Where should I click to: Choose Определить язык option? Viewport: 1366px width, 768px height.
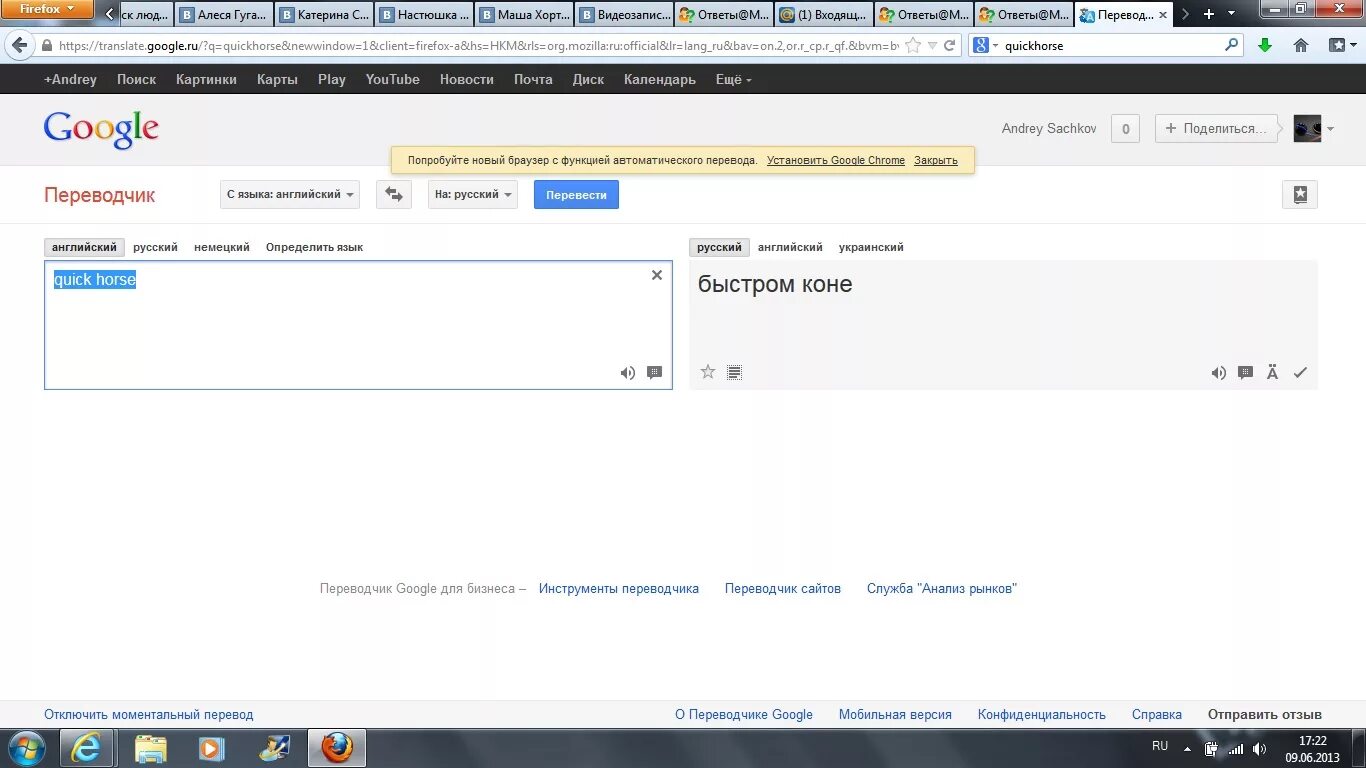(314, 247)
